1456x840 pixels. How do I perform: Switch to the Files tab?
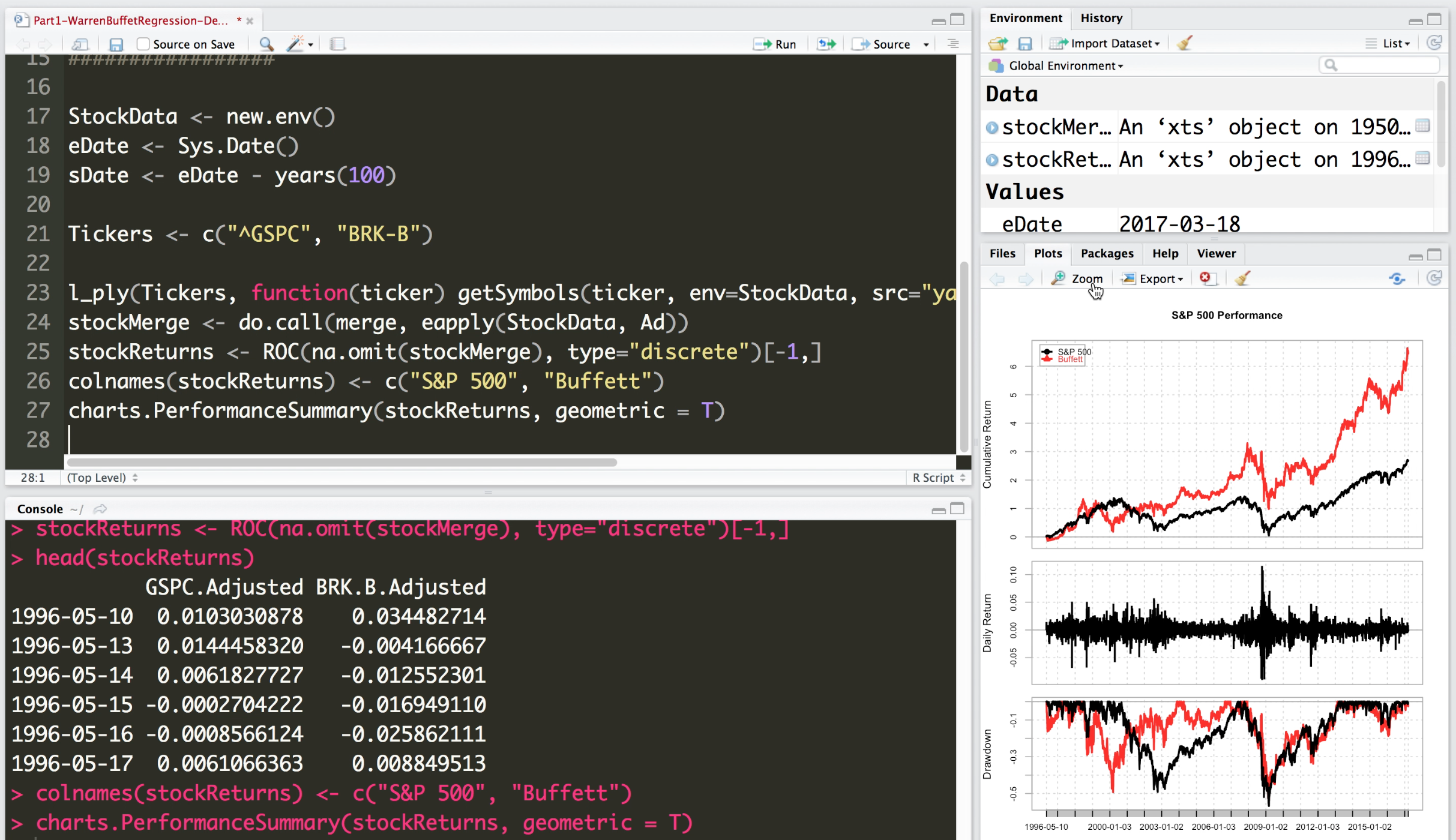(1002, 253)
